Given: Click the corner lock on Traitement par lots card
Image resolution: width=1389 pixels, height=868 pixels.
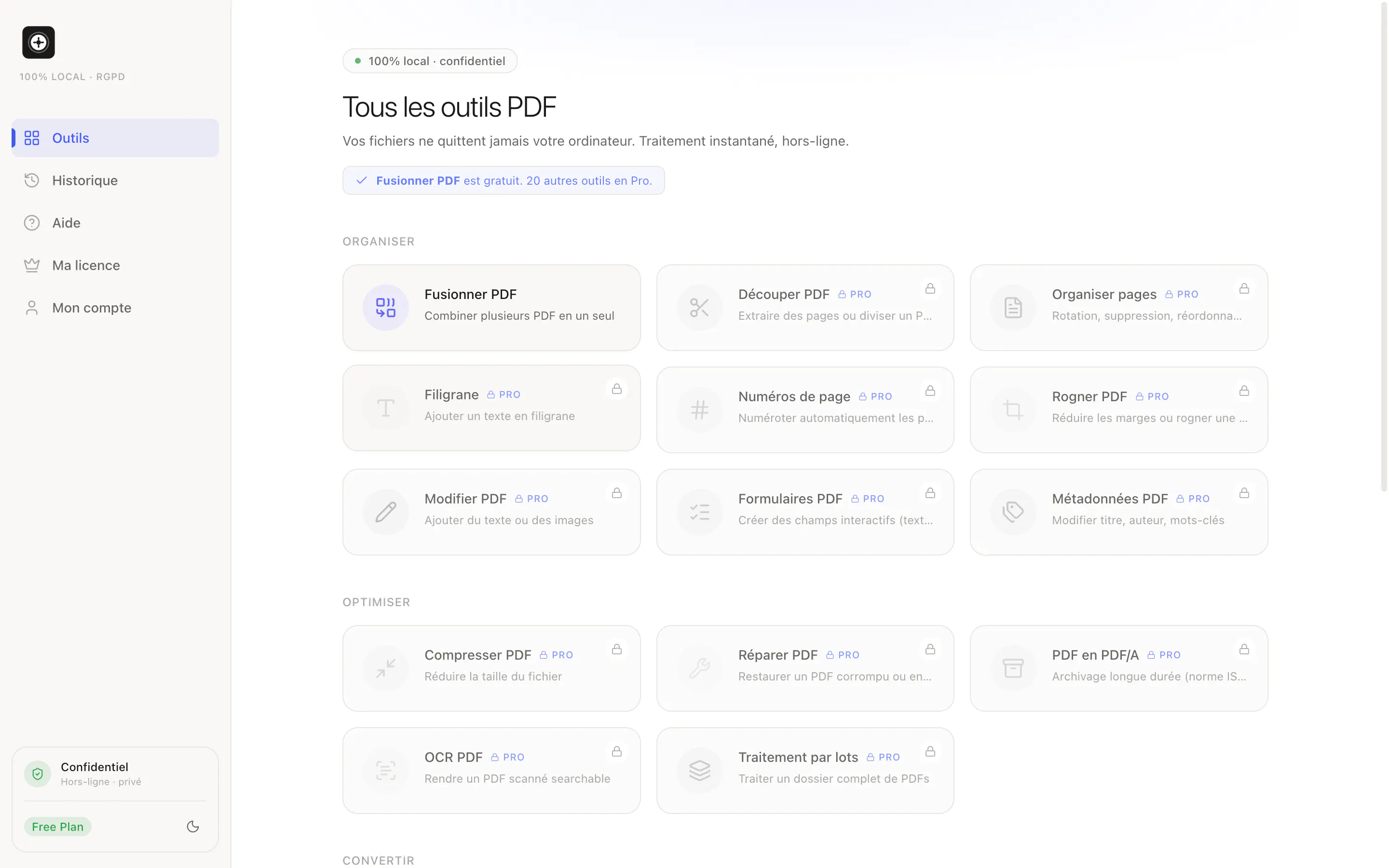Looking at the screenshot, I should [x=930, y=751].
